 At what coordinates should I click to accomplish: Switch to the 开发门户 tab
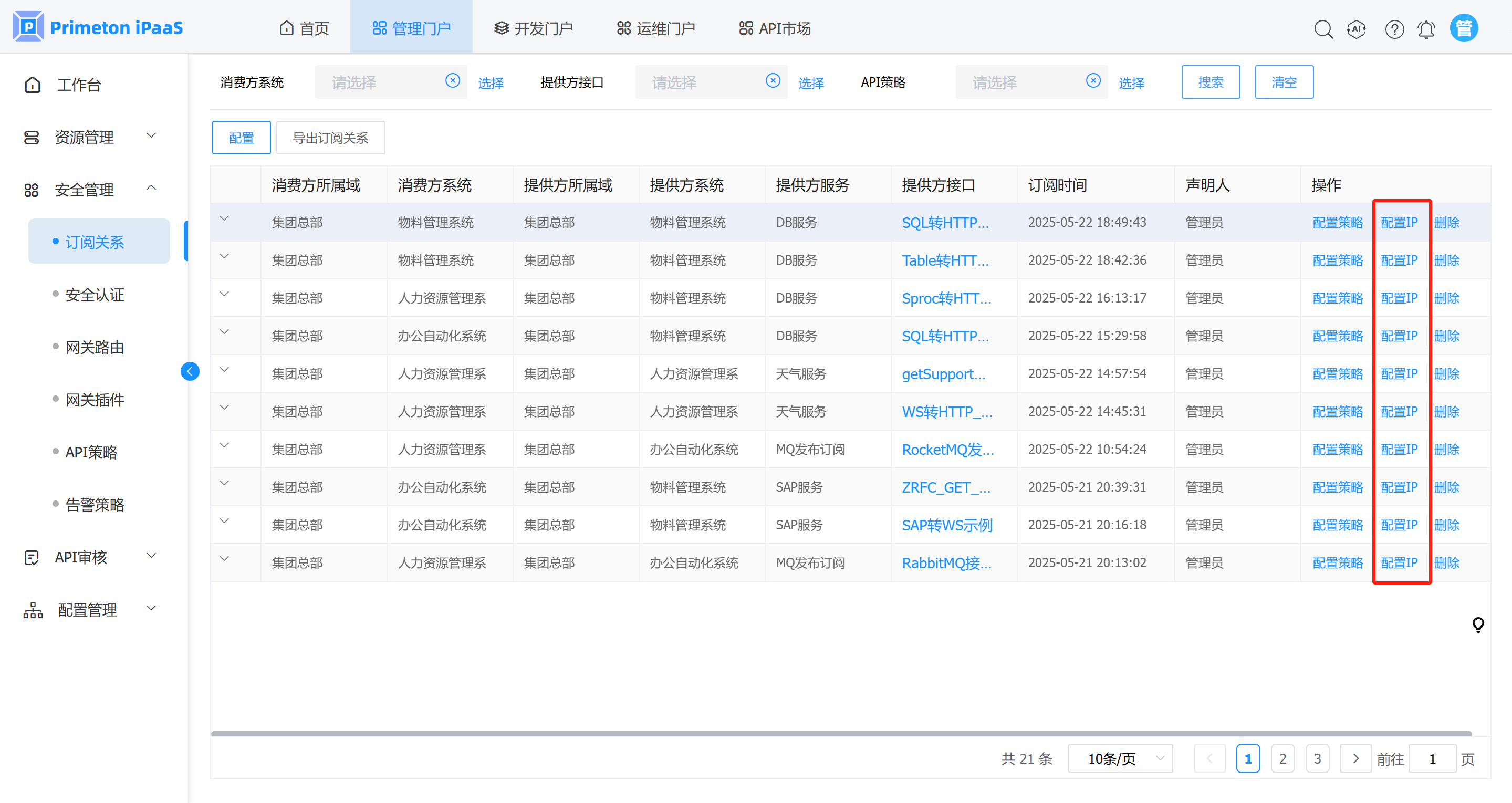(534, 28)
